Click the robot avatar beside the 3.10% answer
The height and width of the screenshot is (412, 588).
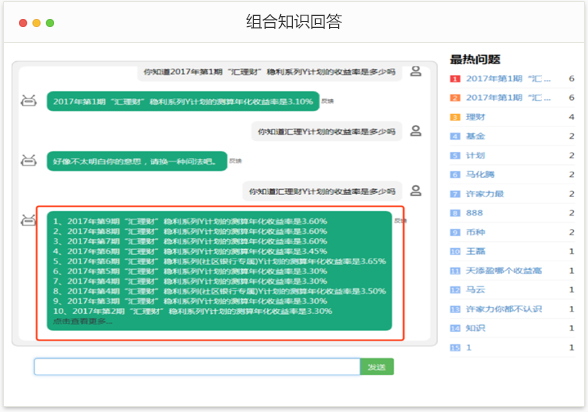coord(28,101)
